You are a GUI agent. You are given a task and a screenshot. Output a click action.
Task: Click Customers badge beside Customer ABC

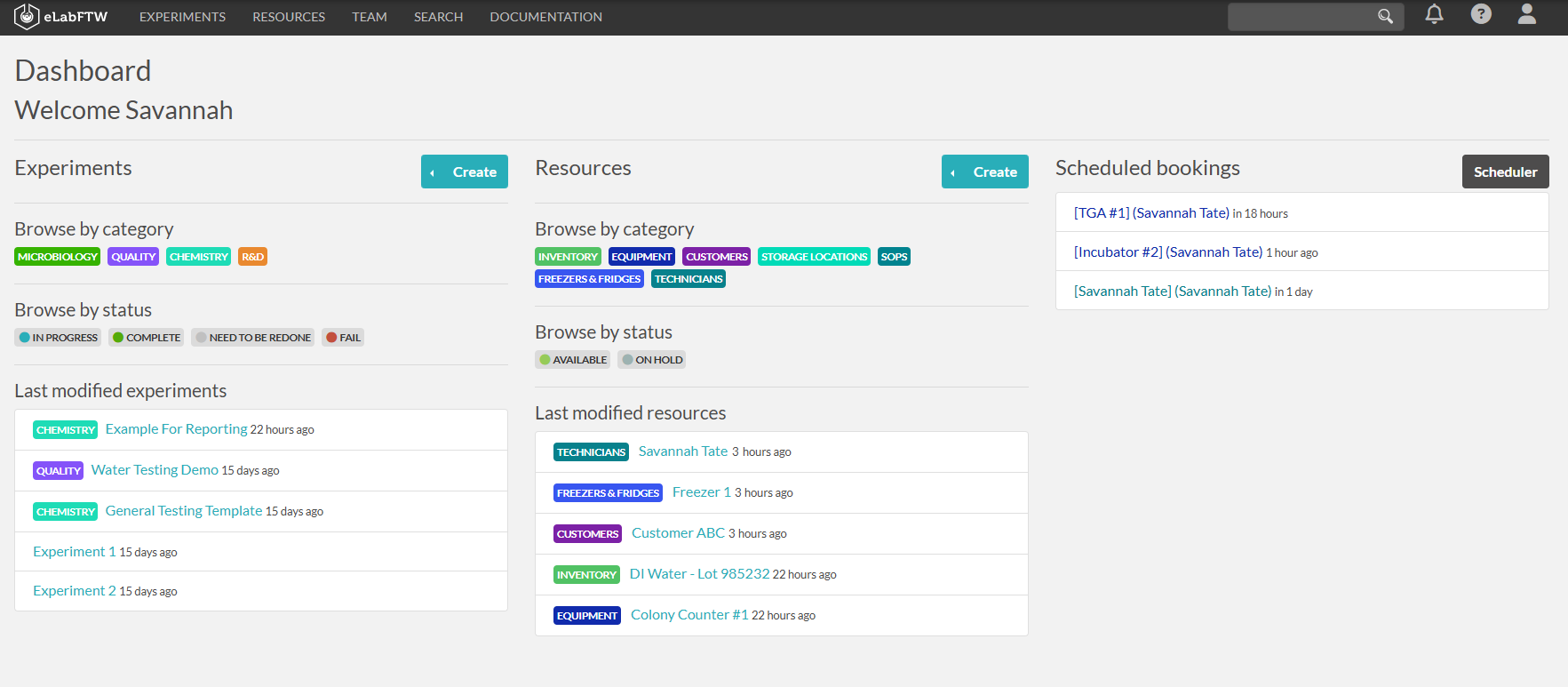click(x=587, y=534)
